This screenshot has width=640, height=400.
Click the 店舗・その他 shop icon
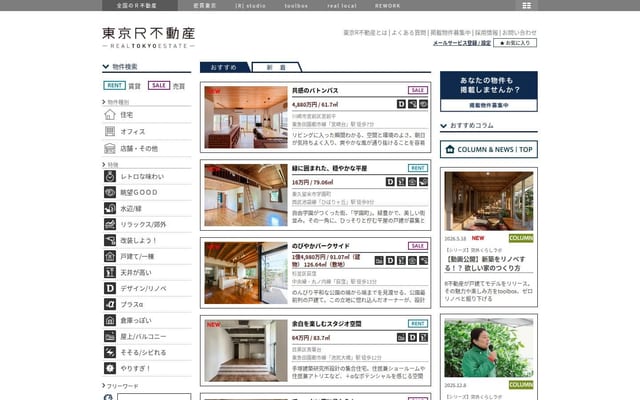110,149
